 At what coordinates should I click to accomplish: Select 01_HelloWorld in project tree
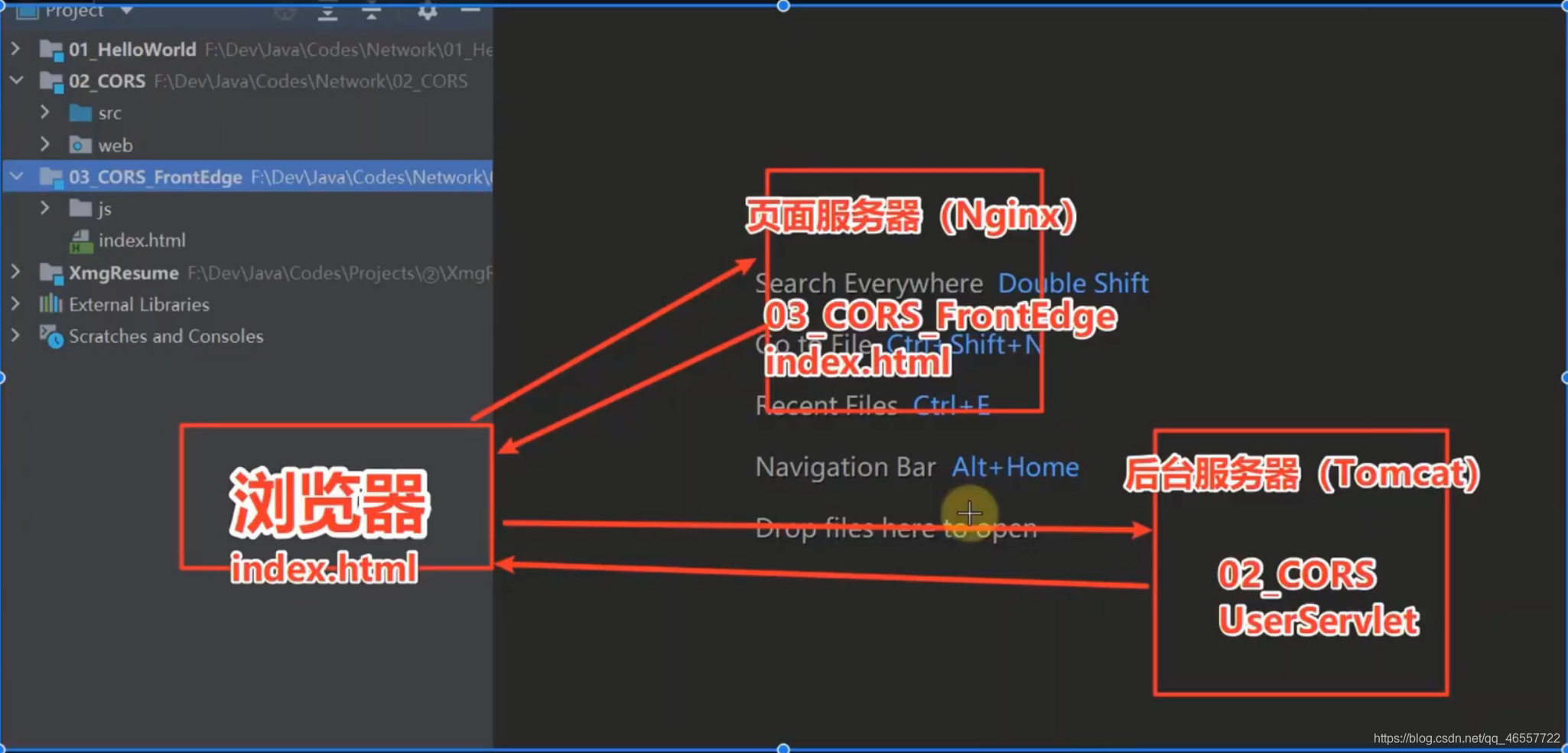[132, 50]
